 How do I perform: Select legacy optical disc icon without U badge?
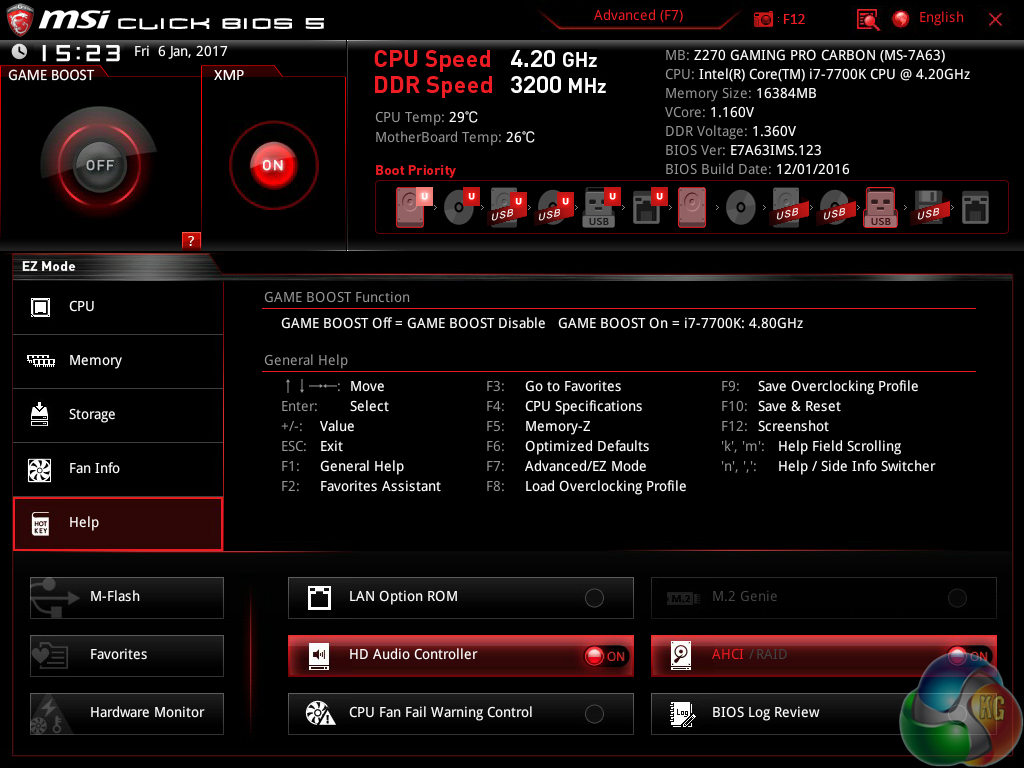point(741,208)
